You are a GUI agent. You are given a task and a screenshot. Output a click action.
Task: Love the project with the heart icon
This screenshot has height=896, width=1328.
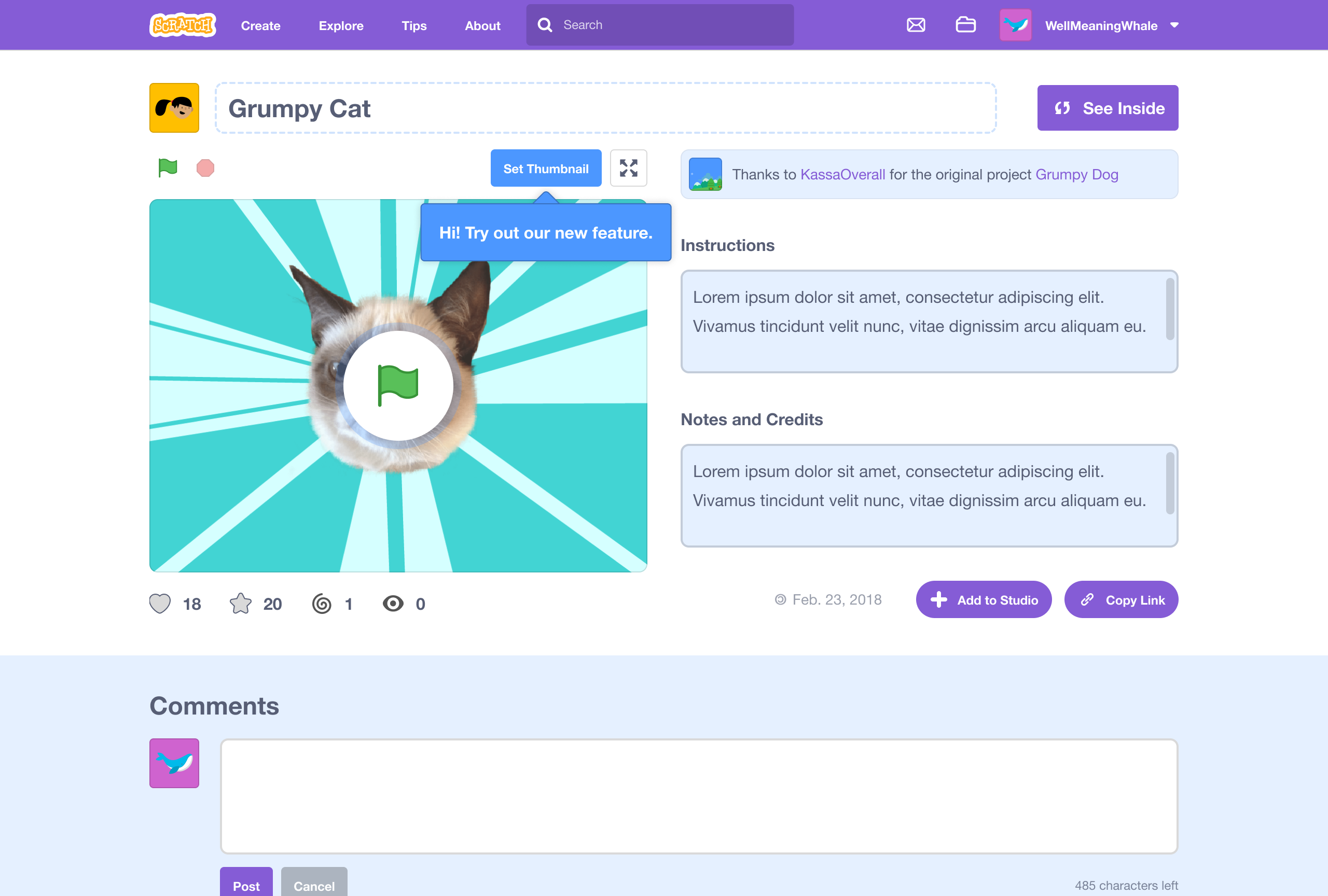[x=160, y=604]
